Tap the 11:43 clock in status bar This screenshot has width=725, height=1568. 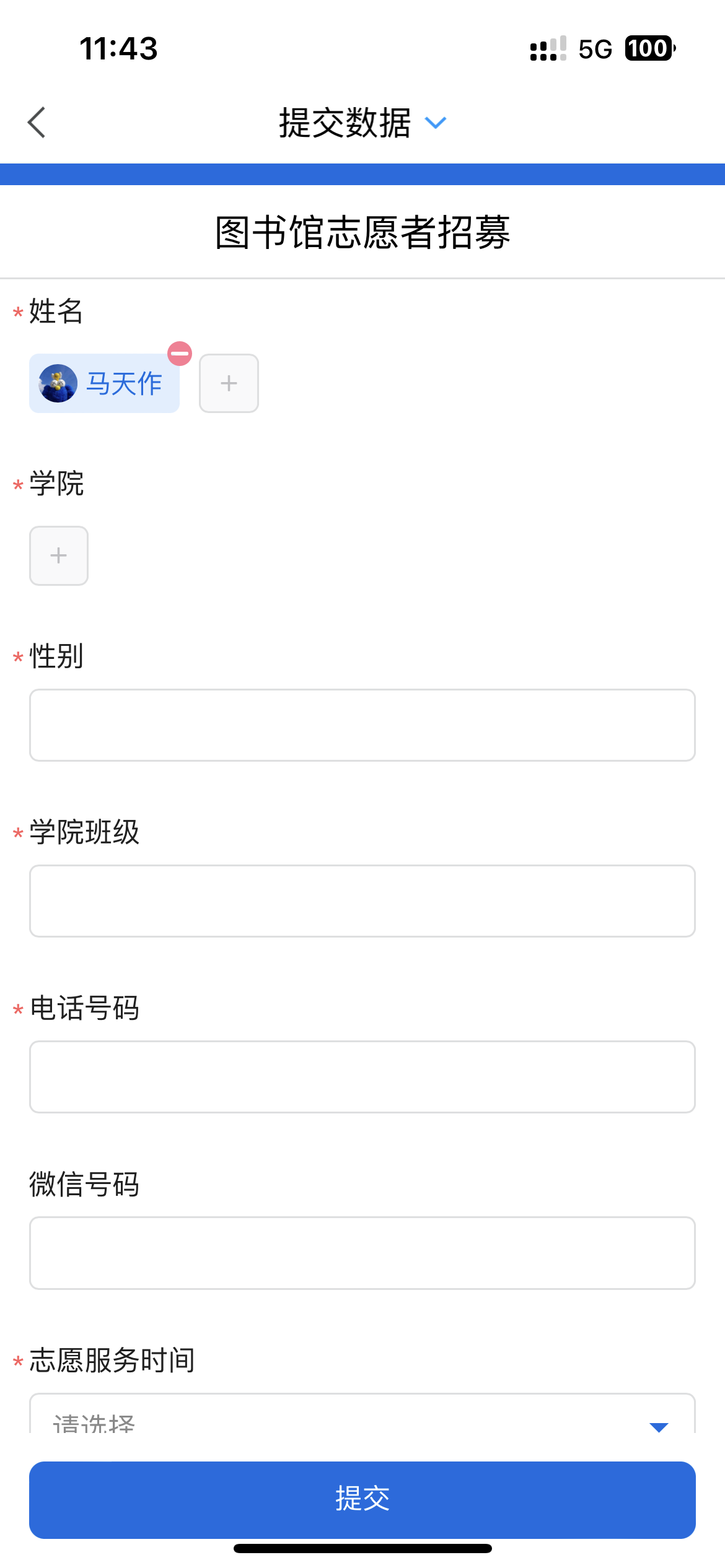tap(118, 48)
